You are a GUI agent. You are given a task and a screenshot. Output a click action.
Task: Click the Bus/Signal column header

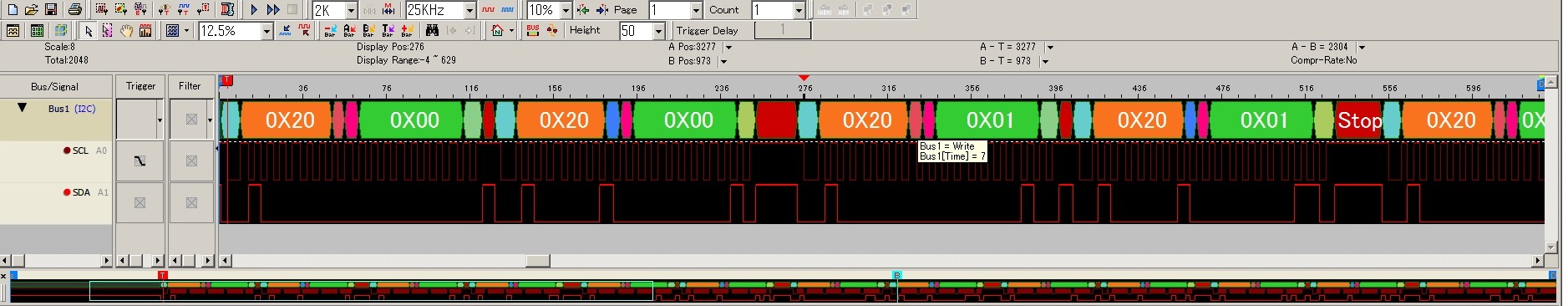(55, 86)
